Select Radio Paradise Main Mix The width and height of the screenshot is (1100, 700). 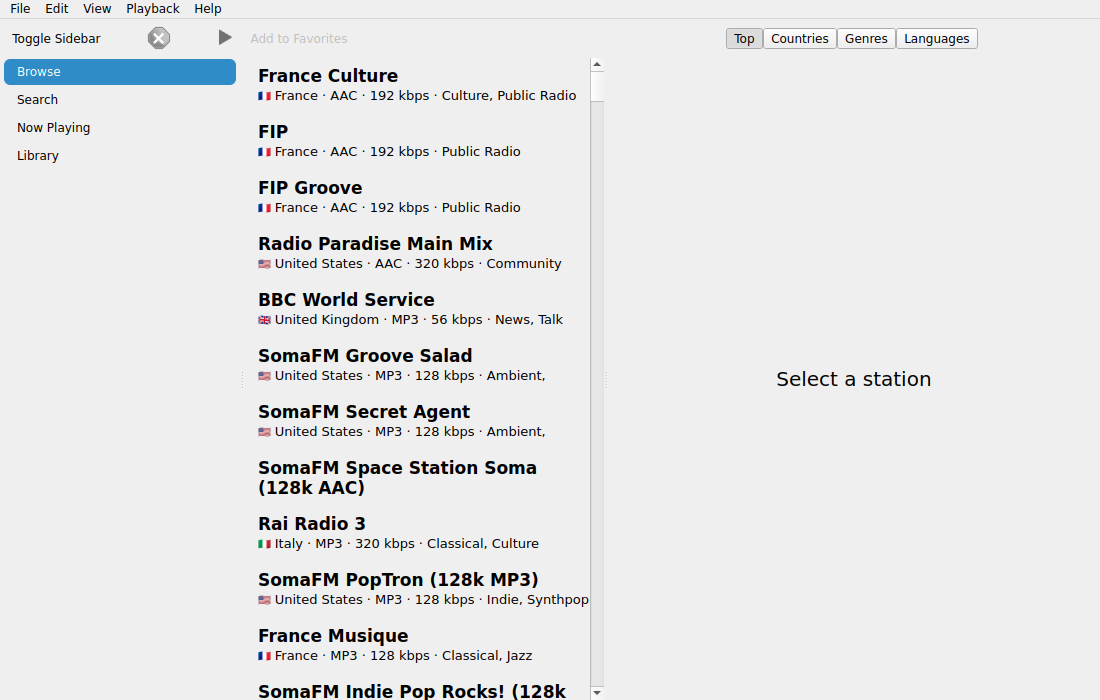422,253
